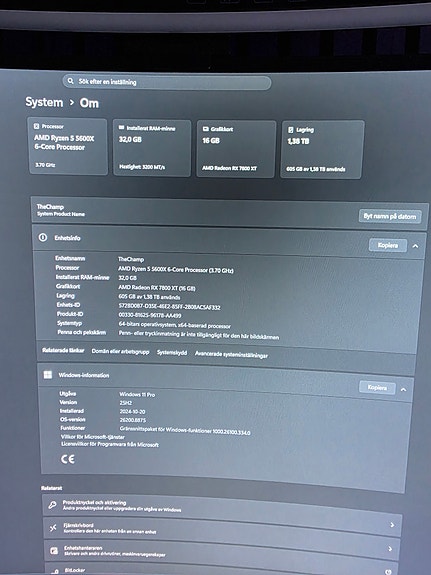431x575 pixels.
Task: Click Byt namn på datorn button
Action: coord(390,216)
